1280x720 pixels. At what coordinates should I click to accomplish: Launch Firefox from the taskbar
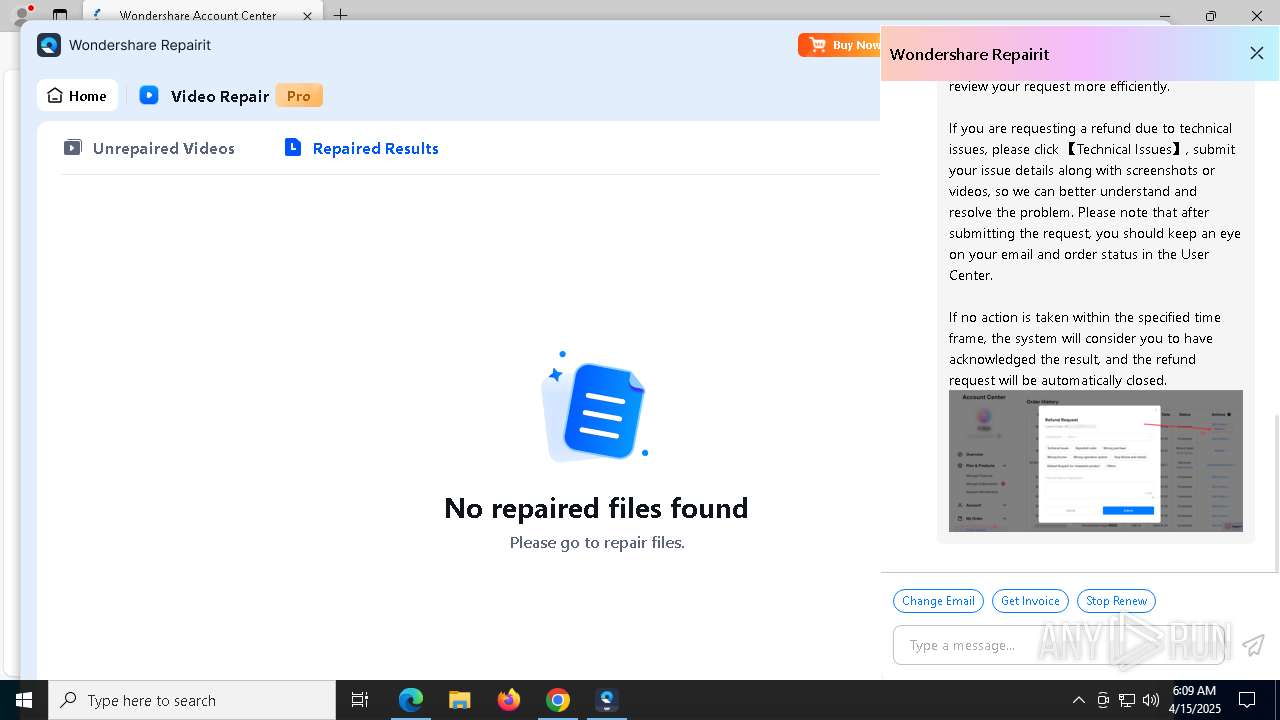(509, 700)
